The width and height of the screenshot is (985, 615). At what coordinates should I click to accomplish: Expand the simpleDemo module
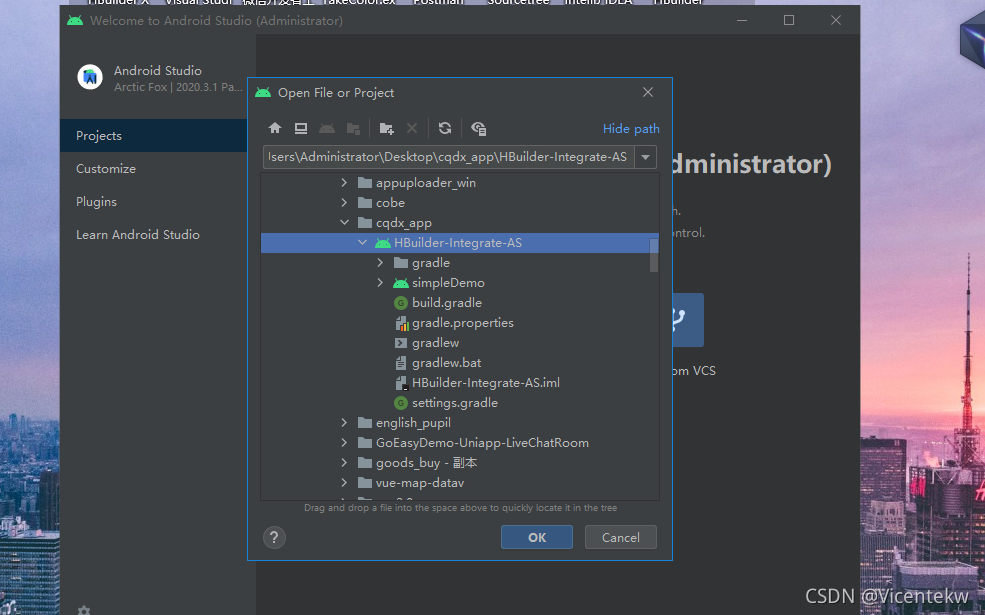coord(380,283)
